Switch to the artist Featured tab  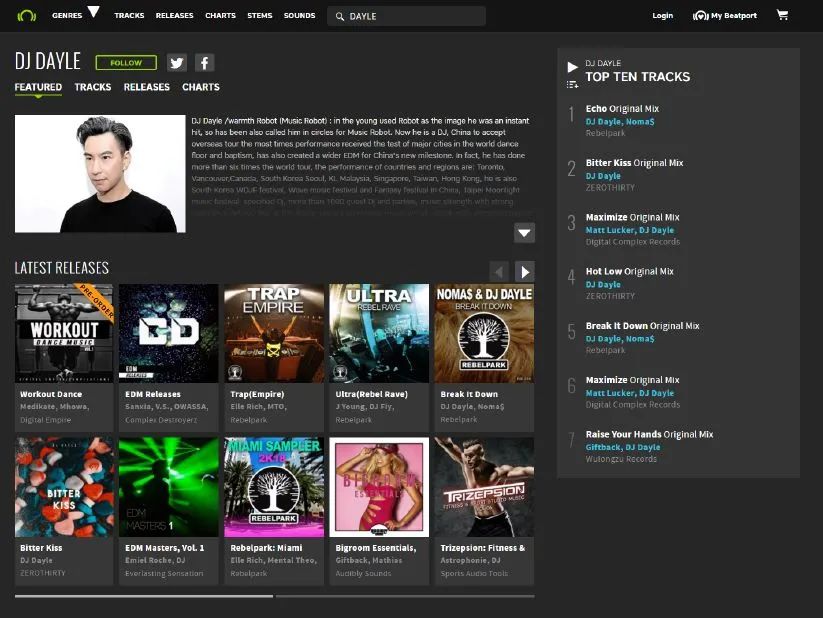(x=38, y=87)
